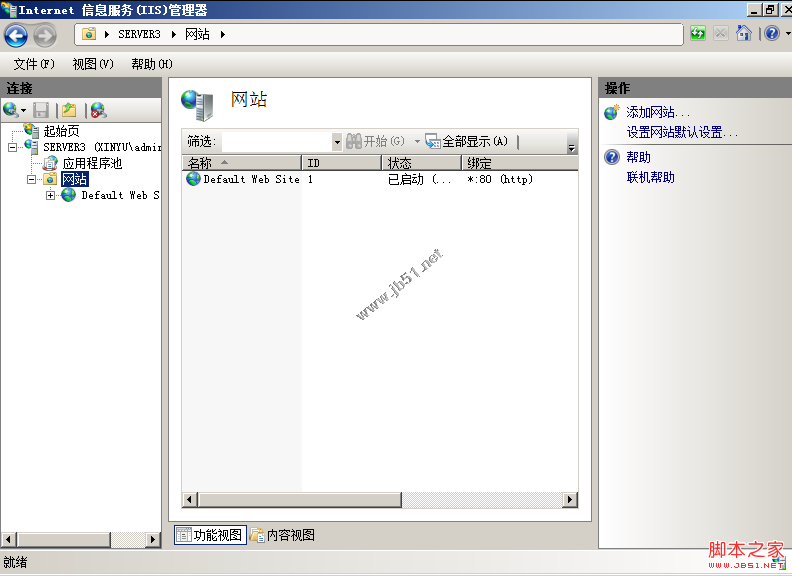792x576 pixels.
Task: Click the delete connection icon in Connections toolbar
Action: click(x=98, y=110)
